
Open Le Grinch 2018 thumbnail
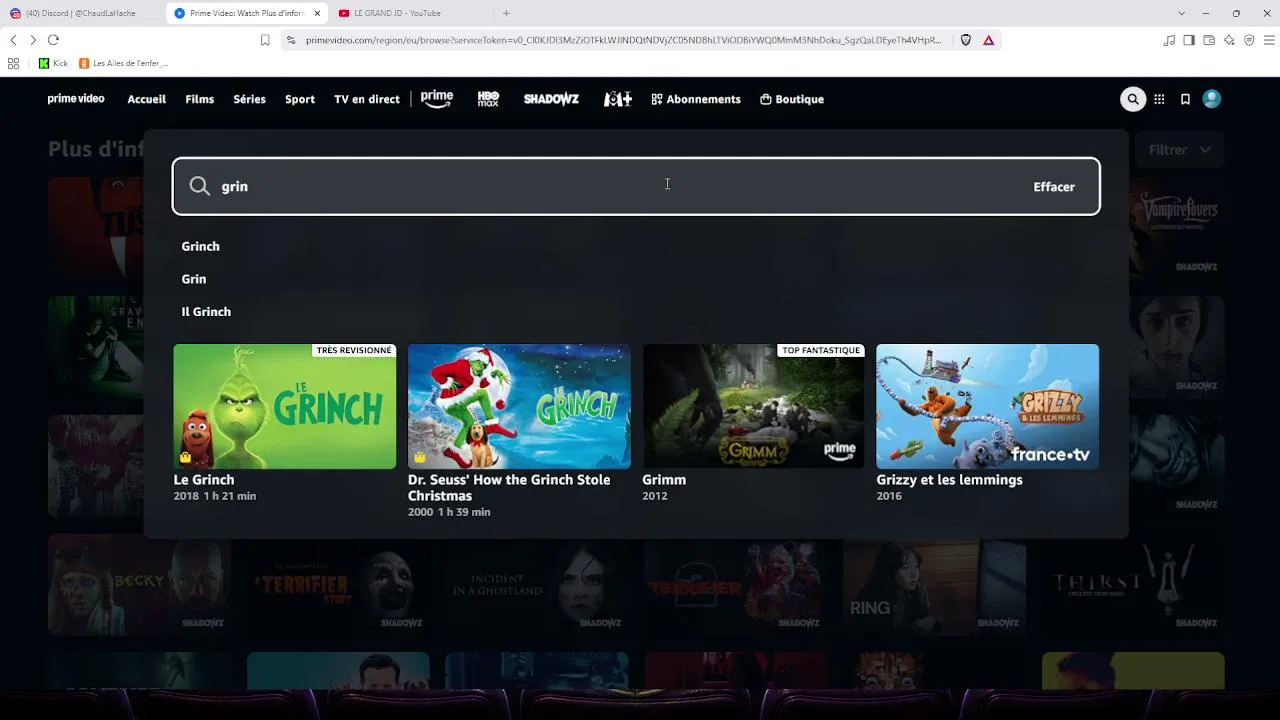(x=285, y=406)
